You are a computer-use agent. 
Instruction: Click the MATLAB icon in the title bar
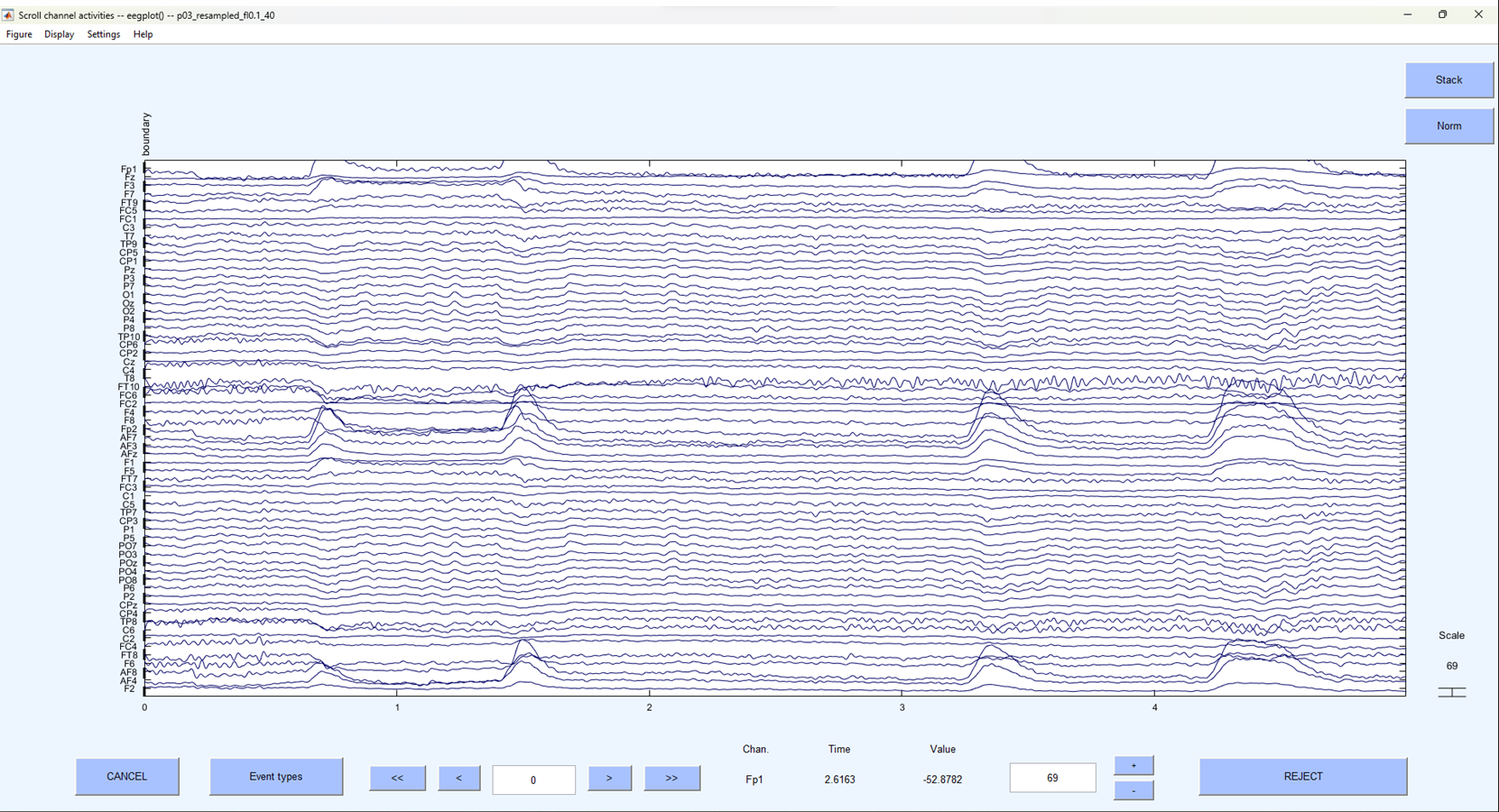click(x=9, y=14)
